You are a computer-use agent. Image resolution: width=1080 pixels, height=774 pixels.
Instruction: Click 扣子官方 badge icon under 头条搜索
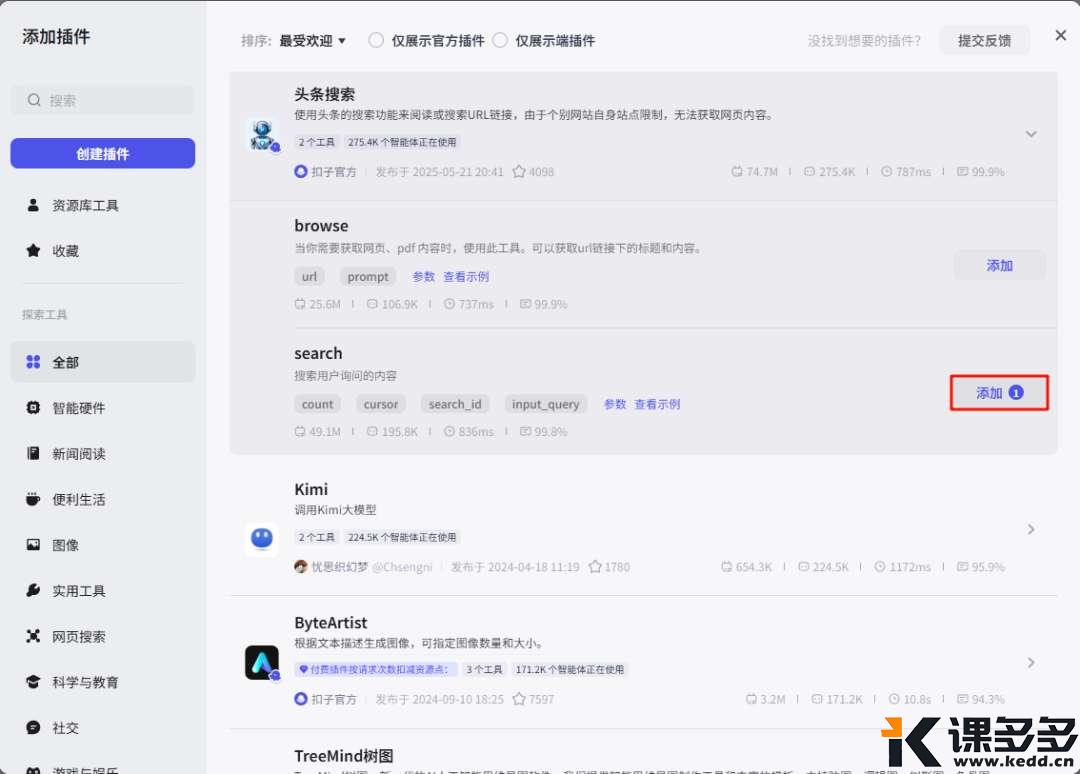click(x=300, y=171)
